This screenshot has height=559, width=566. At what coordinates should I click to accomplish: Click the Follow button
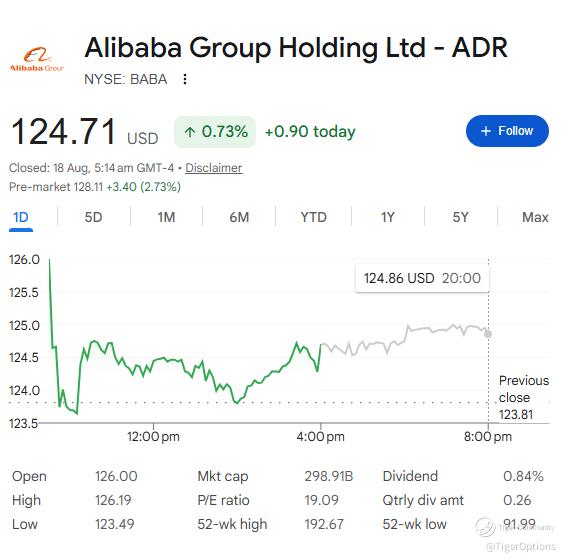point(507,131)
